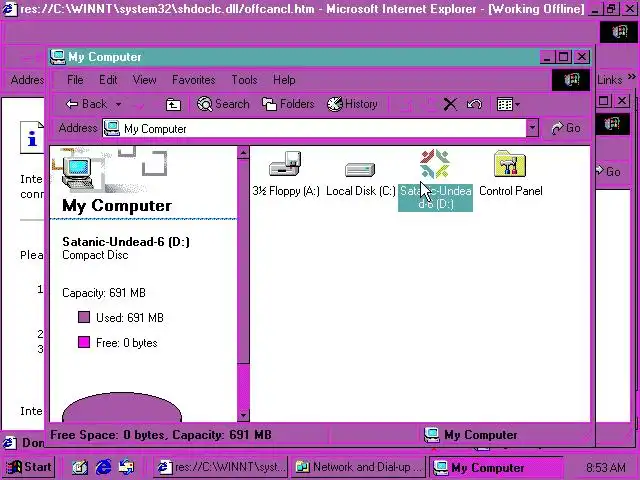640x480 pixels.
Task: Open the View menu
Action: [x=144, y=80]
